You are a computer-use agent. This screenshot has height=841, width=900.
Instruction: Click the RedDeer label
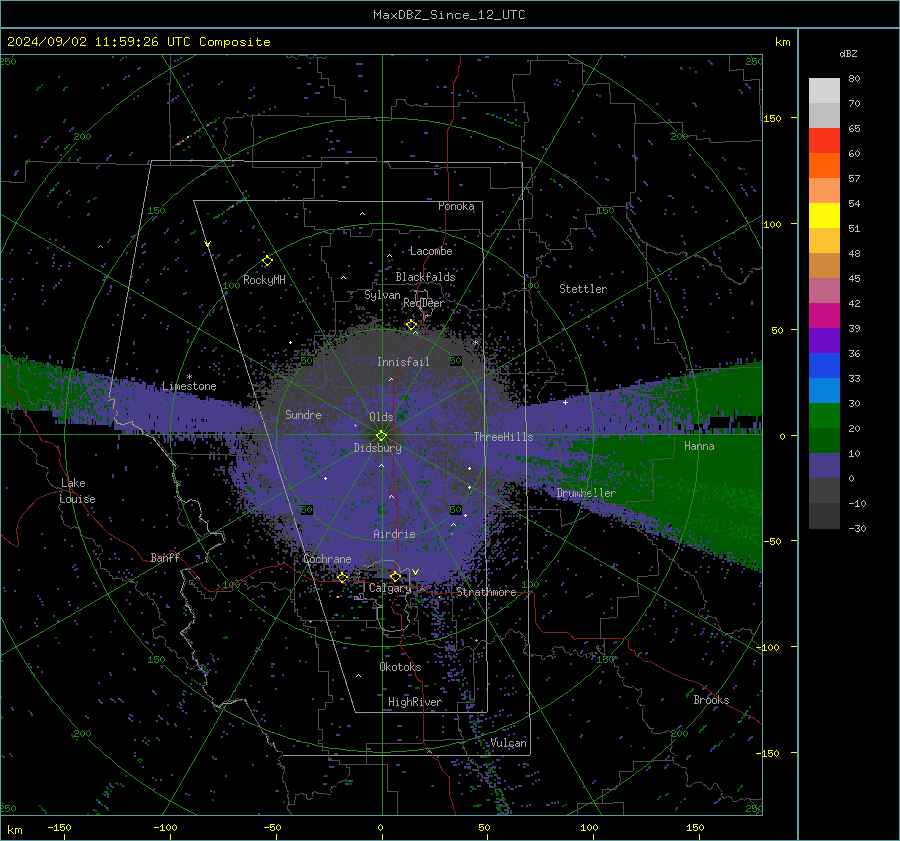click(424, 303)
